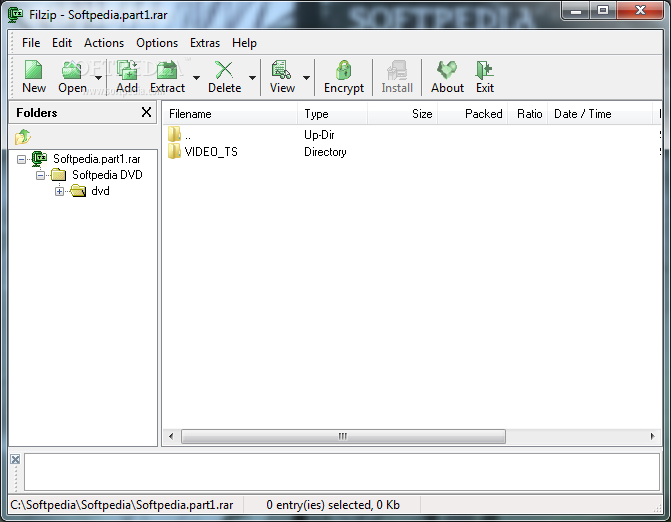The image size is (671, 522).
Task: Click the VIDEO_TS folder icon
Action: (x=174, y=151)
